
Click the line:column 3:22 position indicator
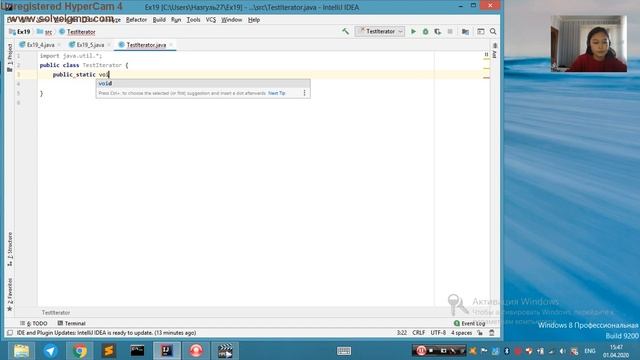click(x=402, y=333)
